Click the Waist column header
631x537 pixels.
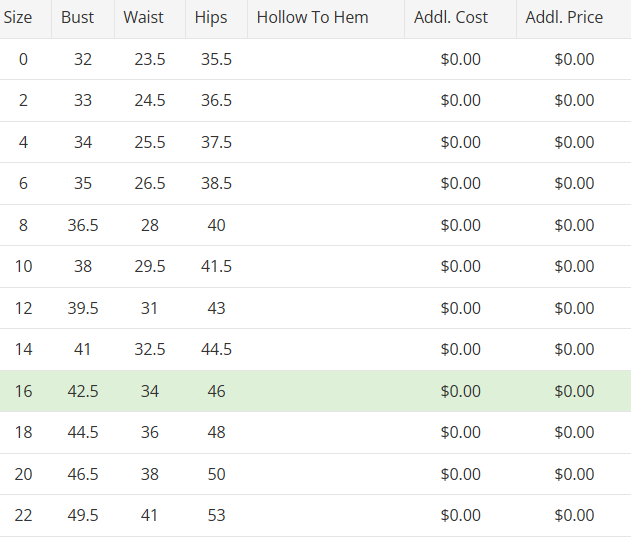point(143,17)
